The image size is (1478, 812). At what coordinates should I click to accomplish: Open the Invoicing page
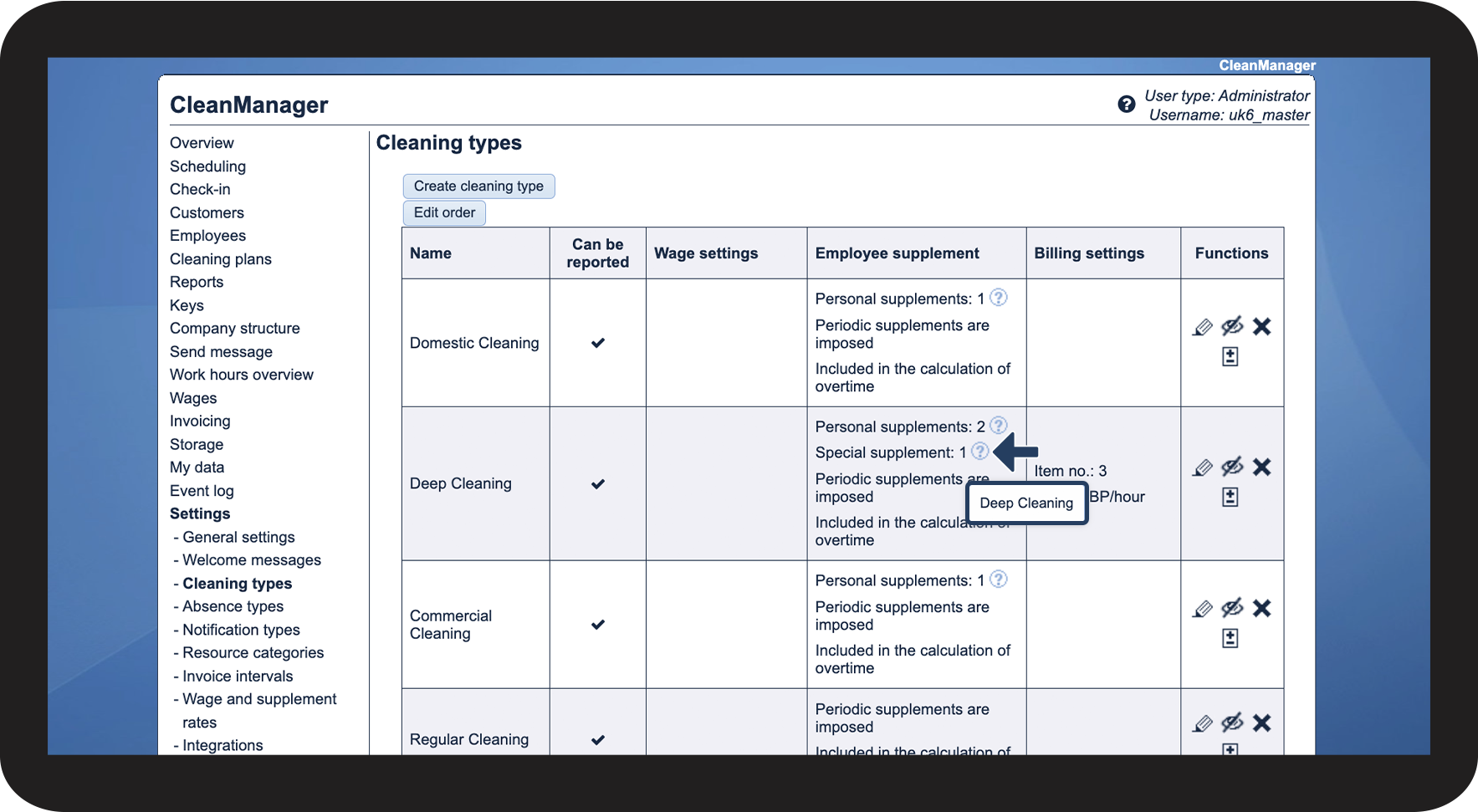coord(200,421)
